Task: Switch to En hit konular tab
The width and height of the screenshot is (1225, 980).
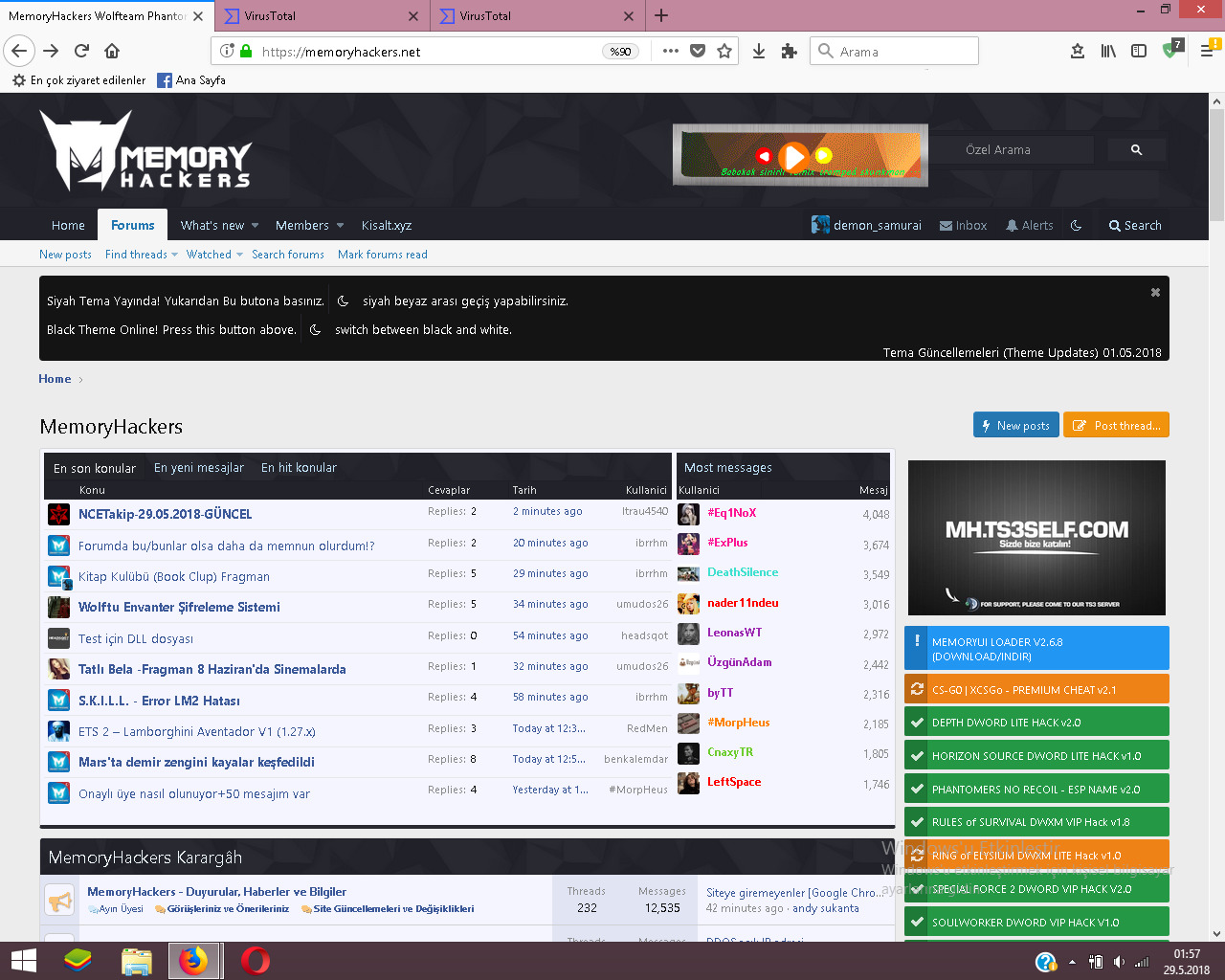Action: pos(299,468)
